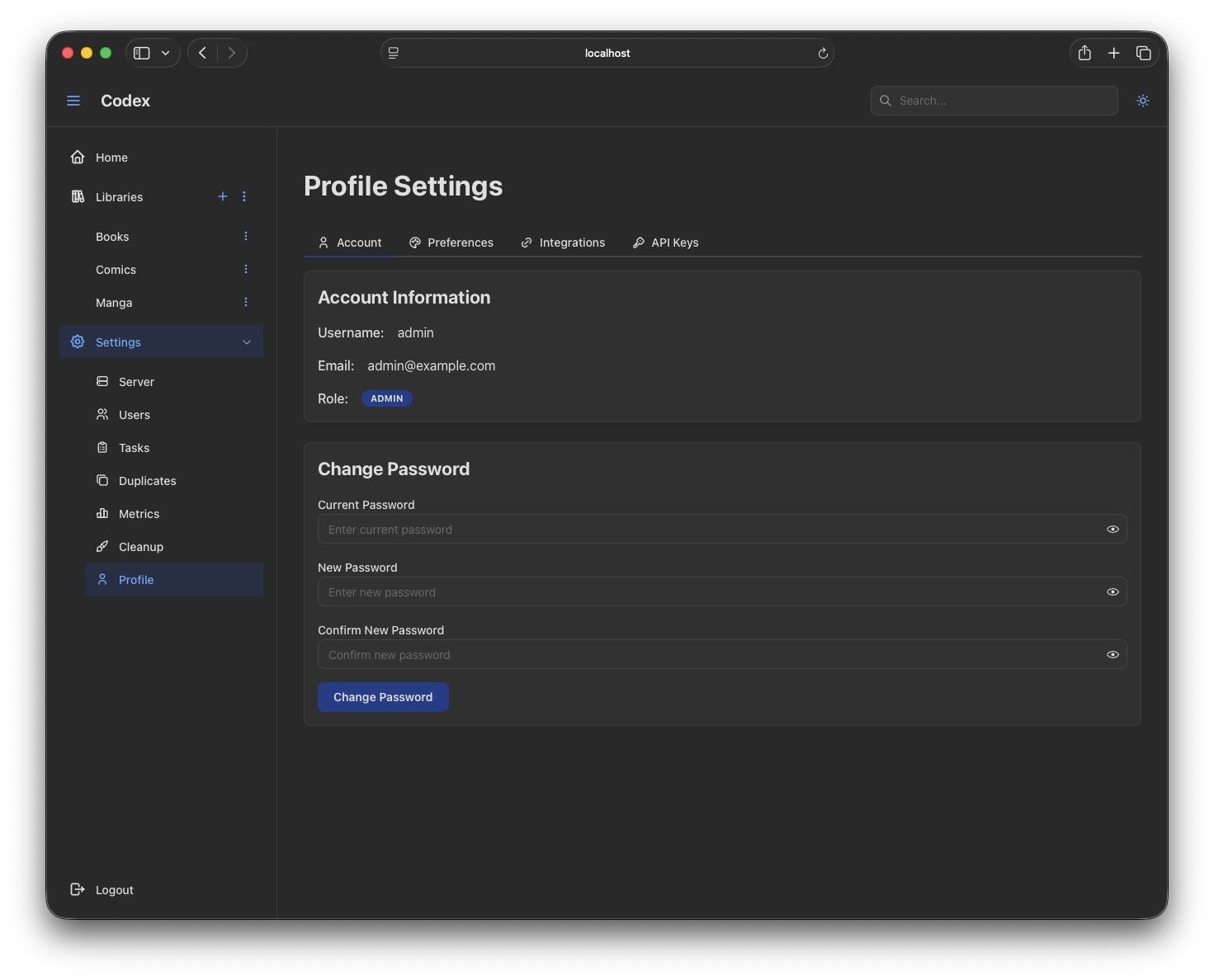The width and height of the screenshot is (1214, 980).
Task: Reveal the new password text
Action: pyautogui.click(x=1112, y=591)
